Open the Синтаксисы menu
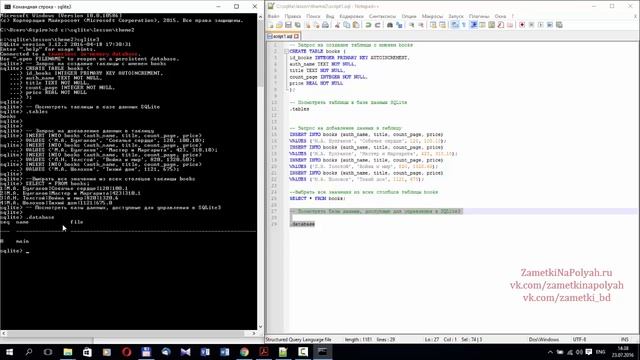640x360 pixels. (382, 16)
